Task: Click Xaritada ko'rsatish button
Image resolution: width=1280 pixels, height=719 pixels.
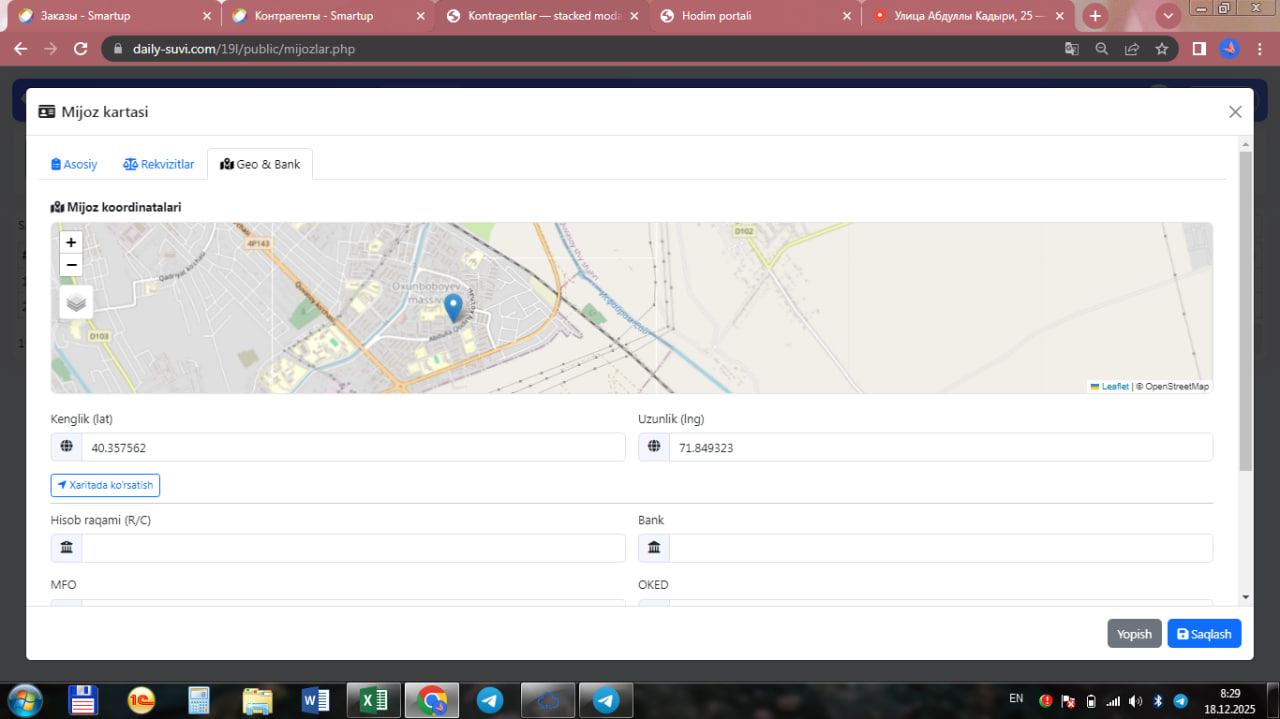Action: (x=105, y=485)
